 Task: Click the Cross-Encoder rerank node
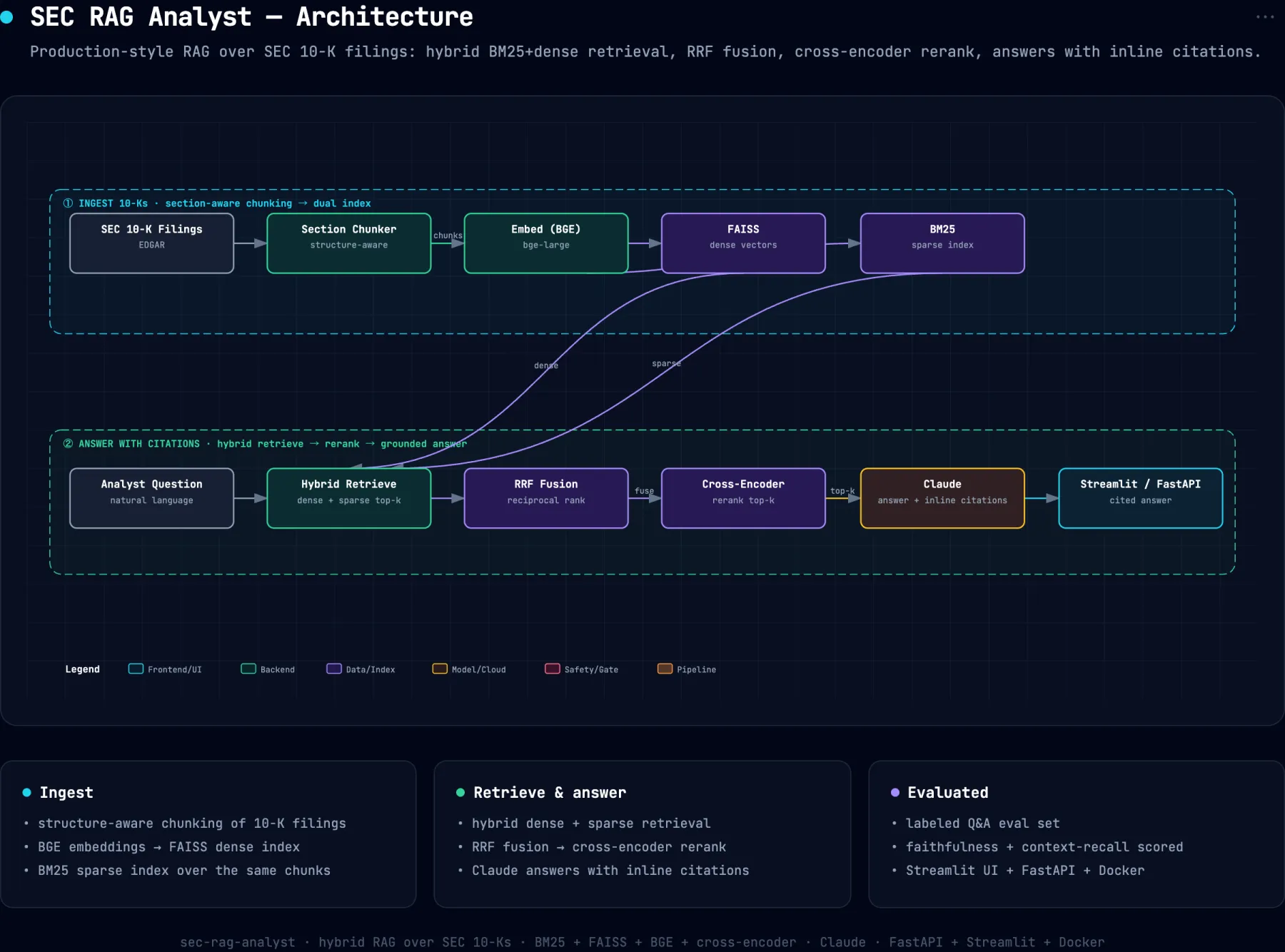[x=743, y=498]
